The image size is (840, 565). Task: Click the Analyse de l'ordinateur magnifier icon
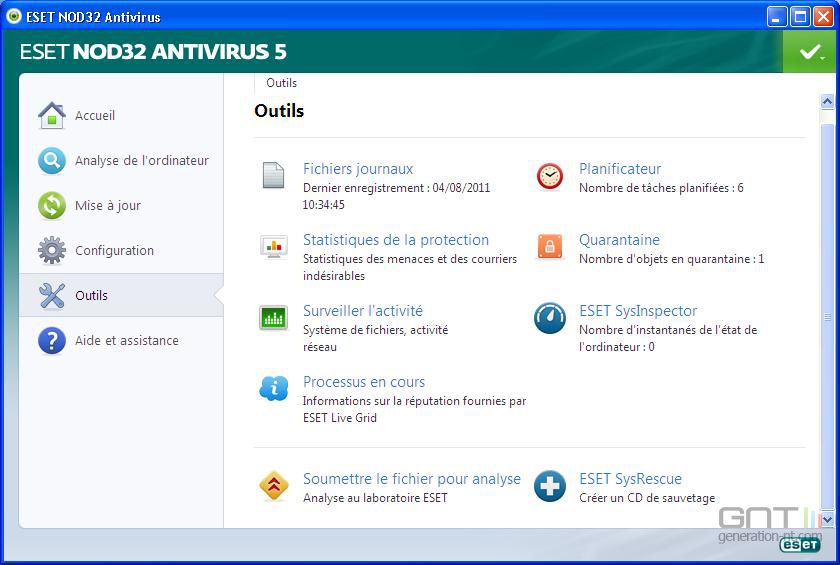[52, 161]
